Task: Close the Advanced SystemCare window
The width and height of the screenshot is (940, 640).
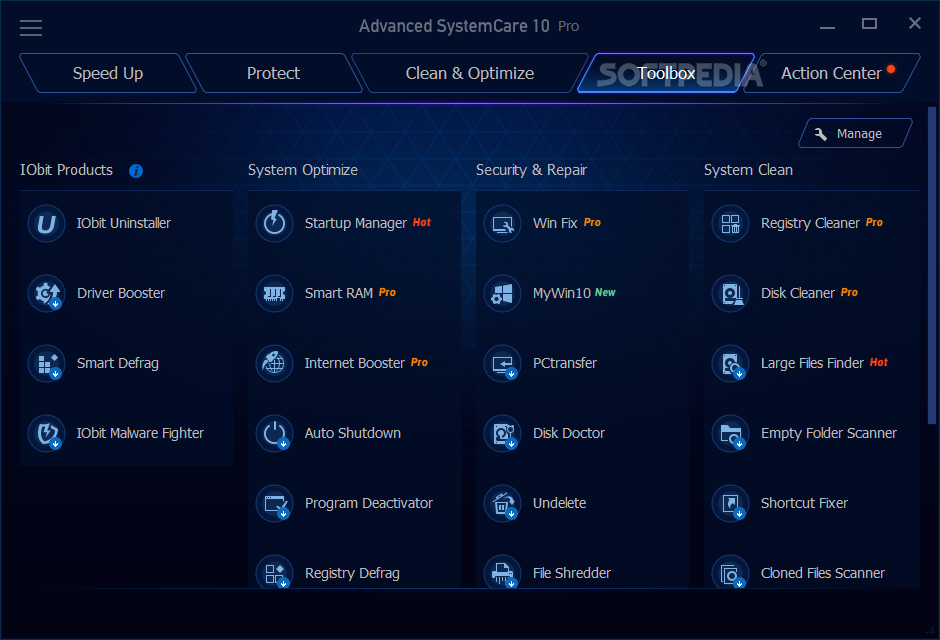Action: point(915,23)
